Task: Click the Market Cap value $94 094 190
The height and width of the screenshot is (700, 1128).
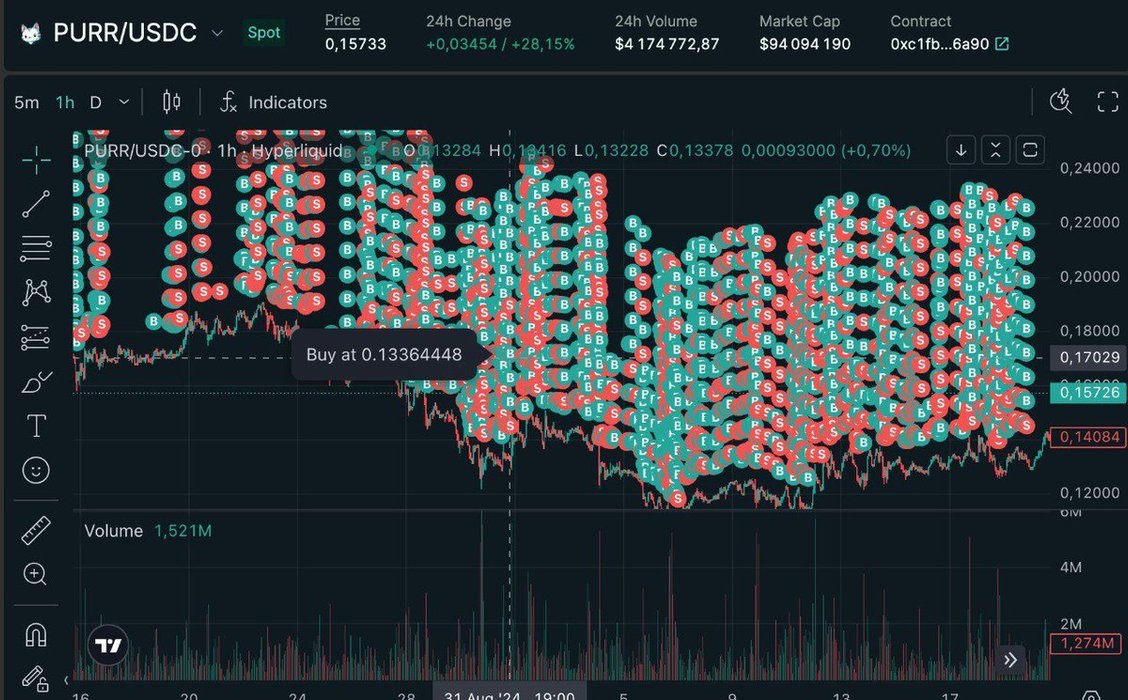Action: [x=805, y=44]
